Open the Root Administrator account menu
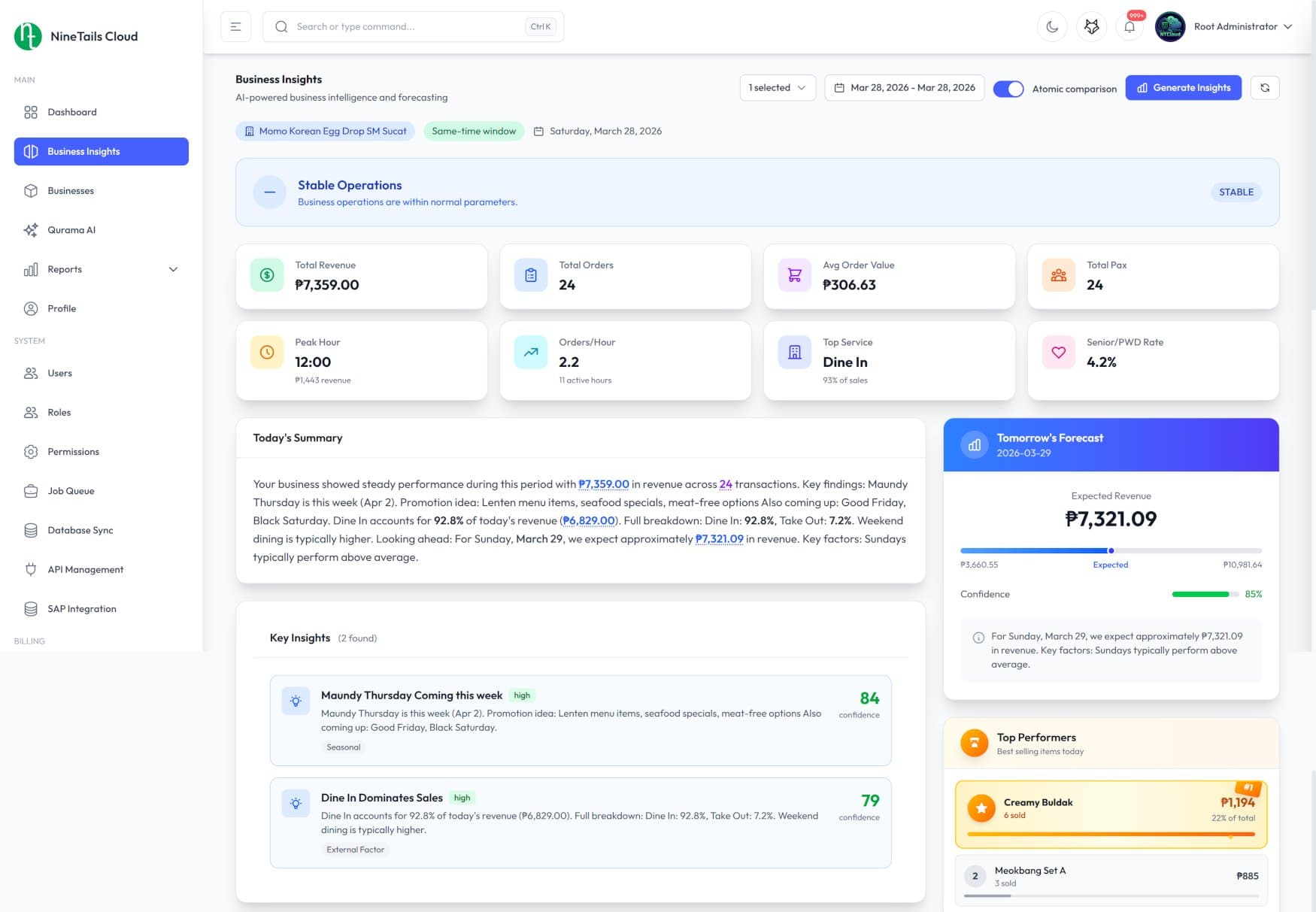This screenshot has width=1316, height=912. 1236,26
